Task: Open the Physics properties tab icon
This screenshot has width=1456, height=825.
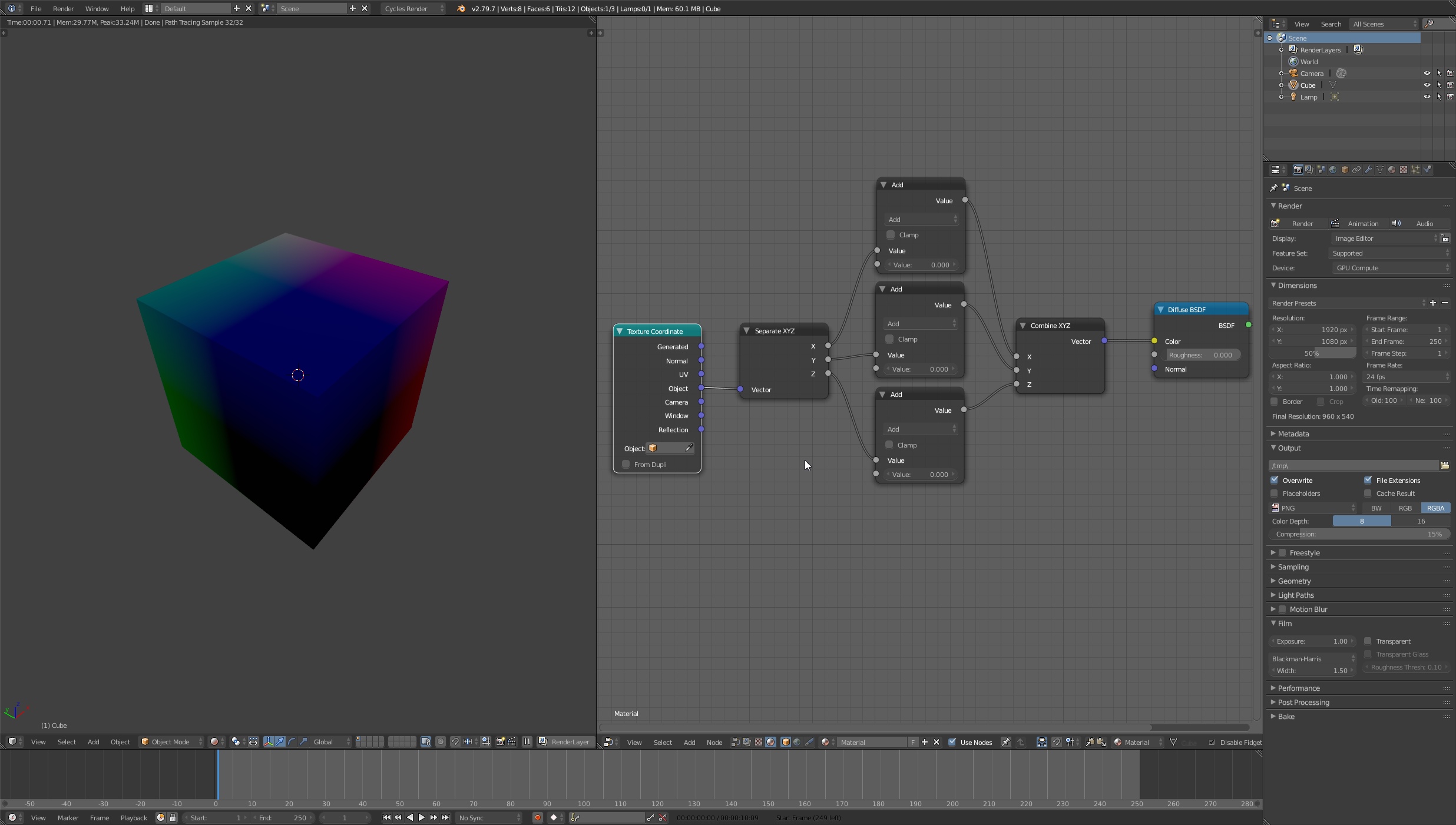Action: 1427,170
